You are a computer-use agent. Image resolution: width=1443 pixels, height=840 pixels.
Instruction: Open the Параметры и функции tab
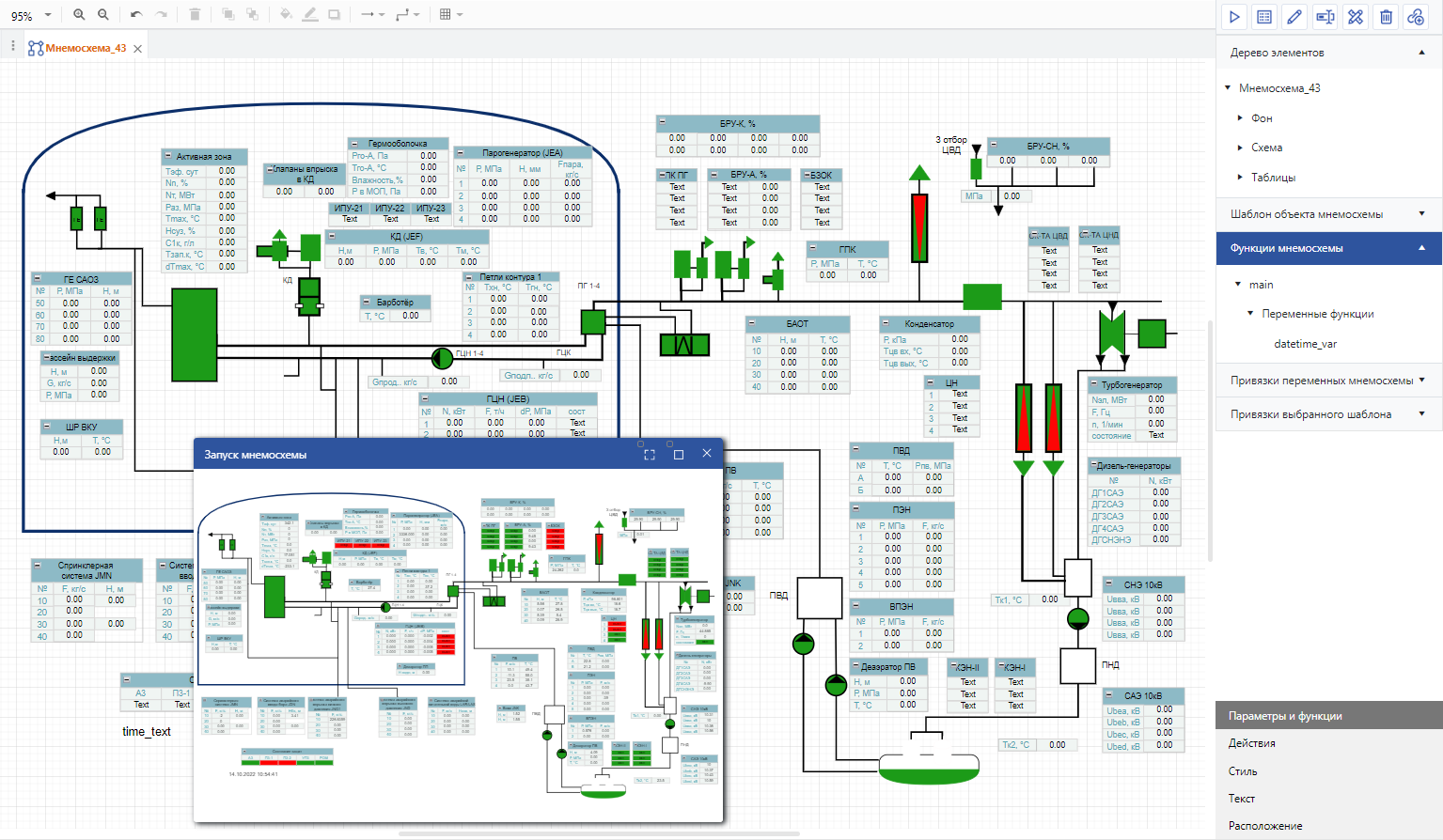click(1329, 716)
